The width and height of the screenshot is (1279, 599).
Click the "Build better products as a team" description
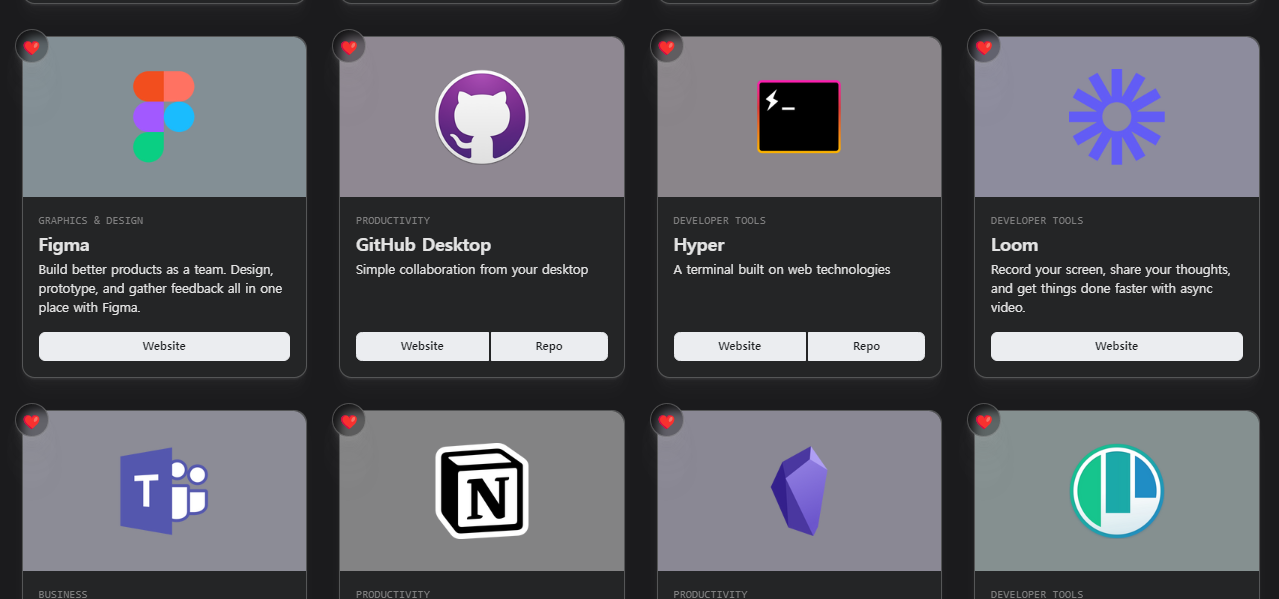[160, 288]
